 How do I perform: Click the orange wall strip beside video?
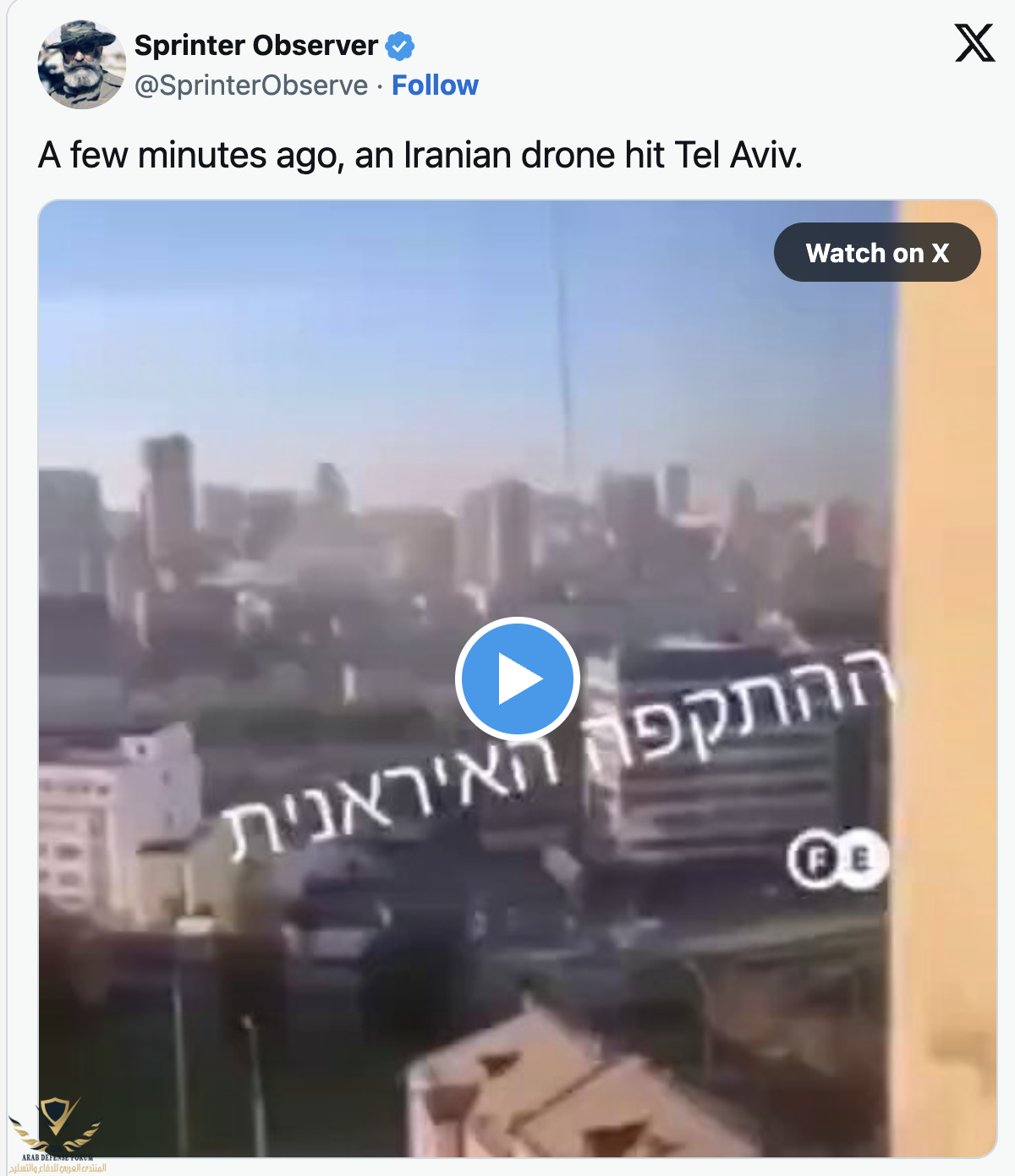(946, 677)
